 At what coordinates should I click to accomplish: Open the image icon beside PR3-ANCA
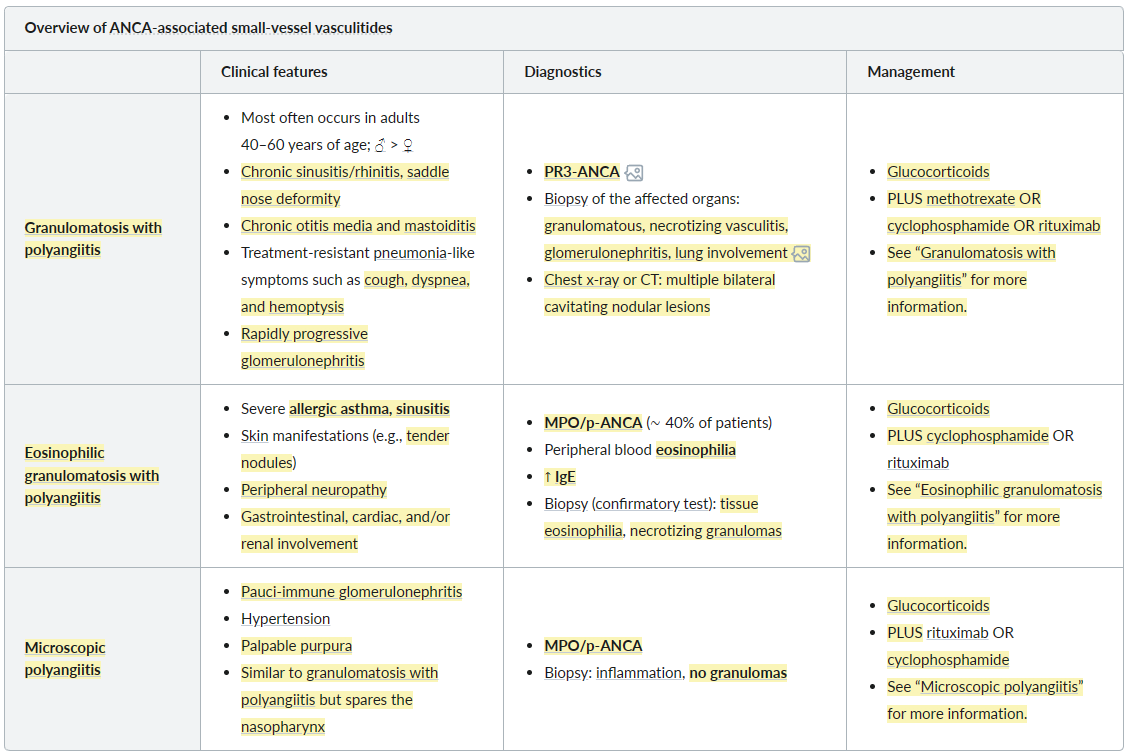pyautogui.click(x=634, y=173)
